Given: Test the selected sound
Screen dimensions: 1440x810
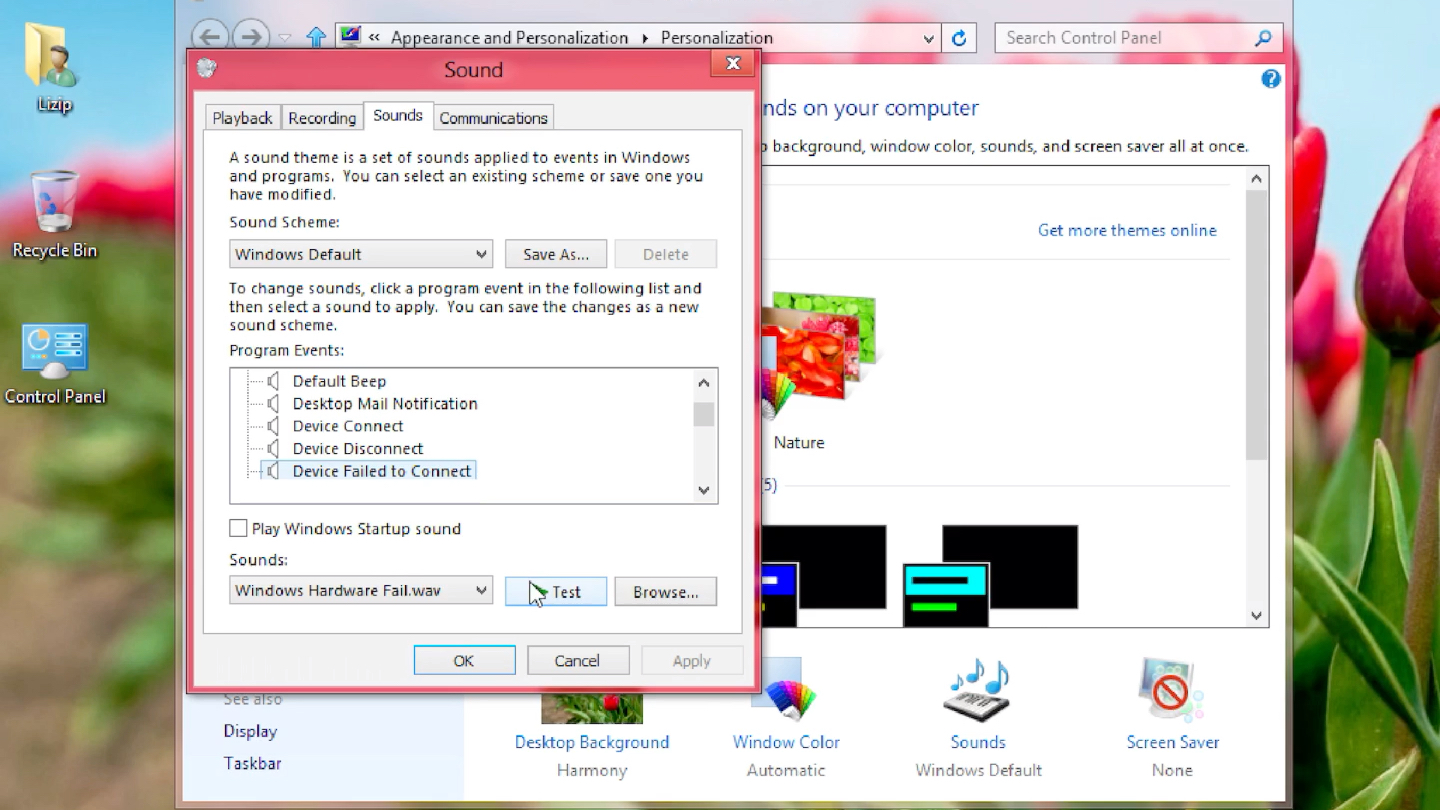Looking at the screenshot, I should [556, 592].
